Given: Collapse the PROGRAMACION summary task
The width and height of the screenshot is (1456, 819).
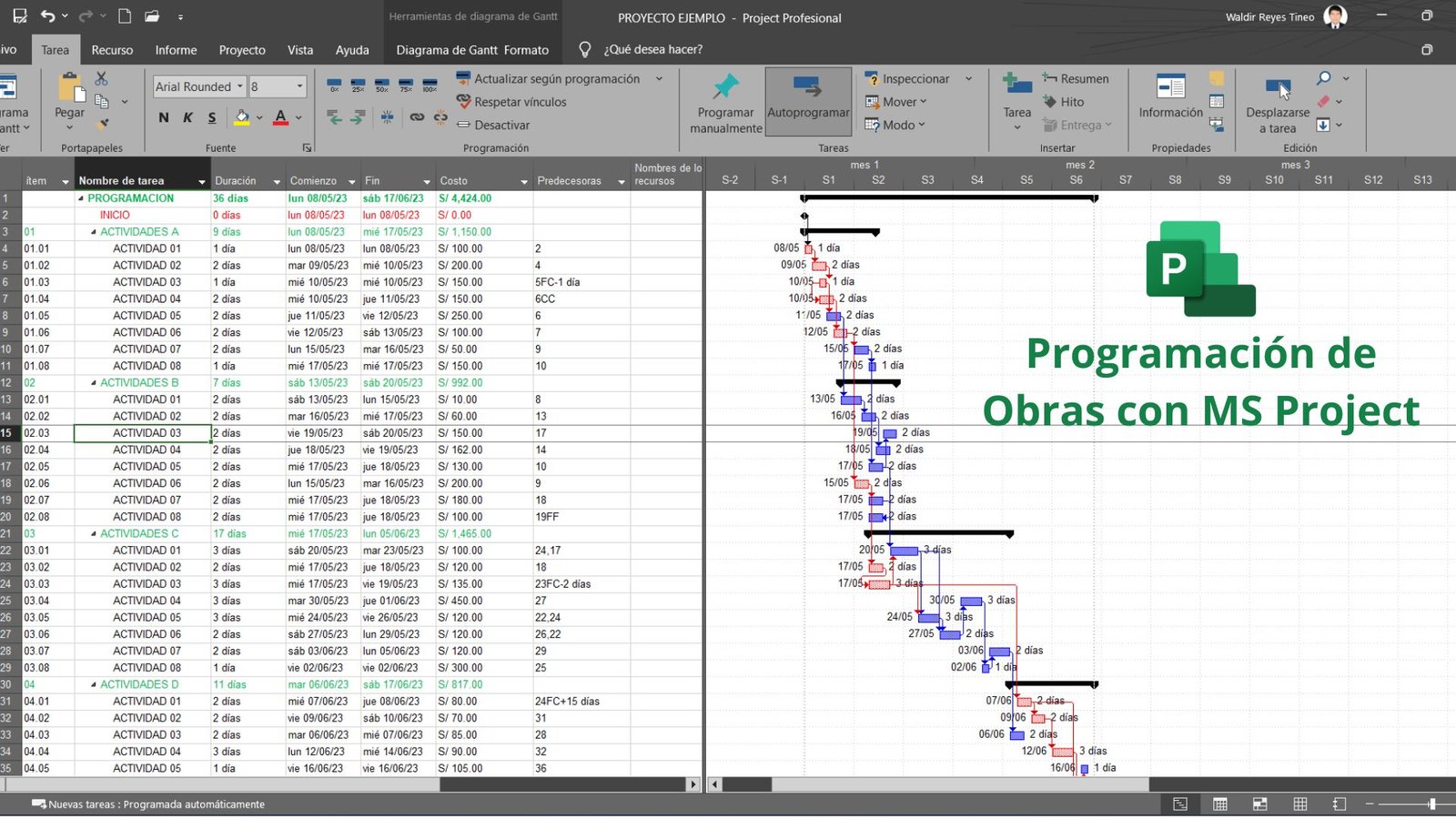Looking at the screenshot, I should tap(81, 198).
